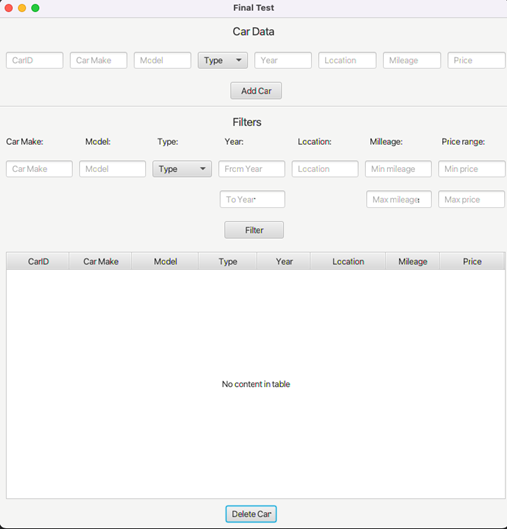
Task: Click the Max mileage filter field
Action: [399, 199]
